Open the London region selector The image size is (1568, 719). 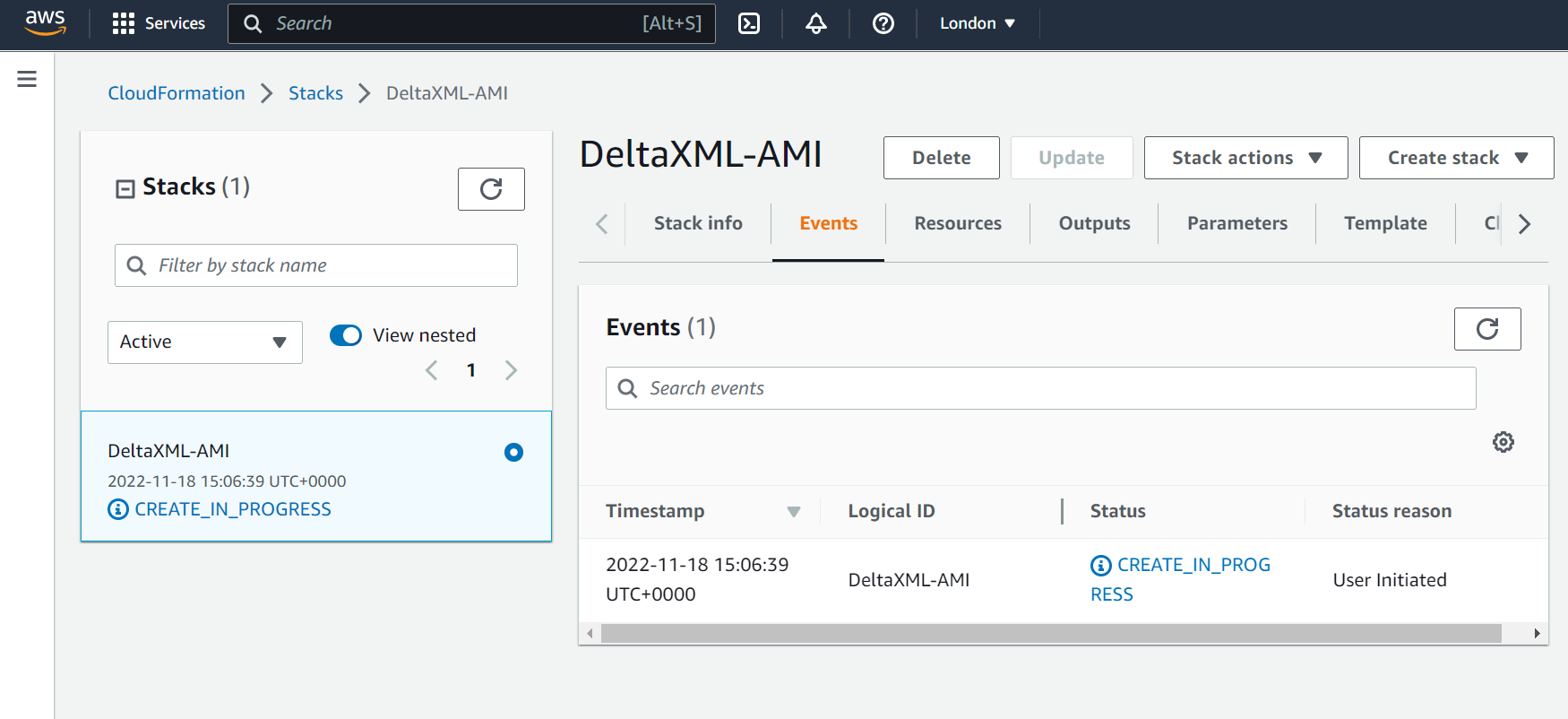(977, 23)
